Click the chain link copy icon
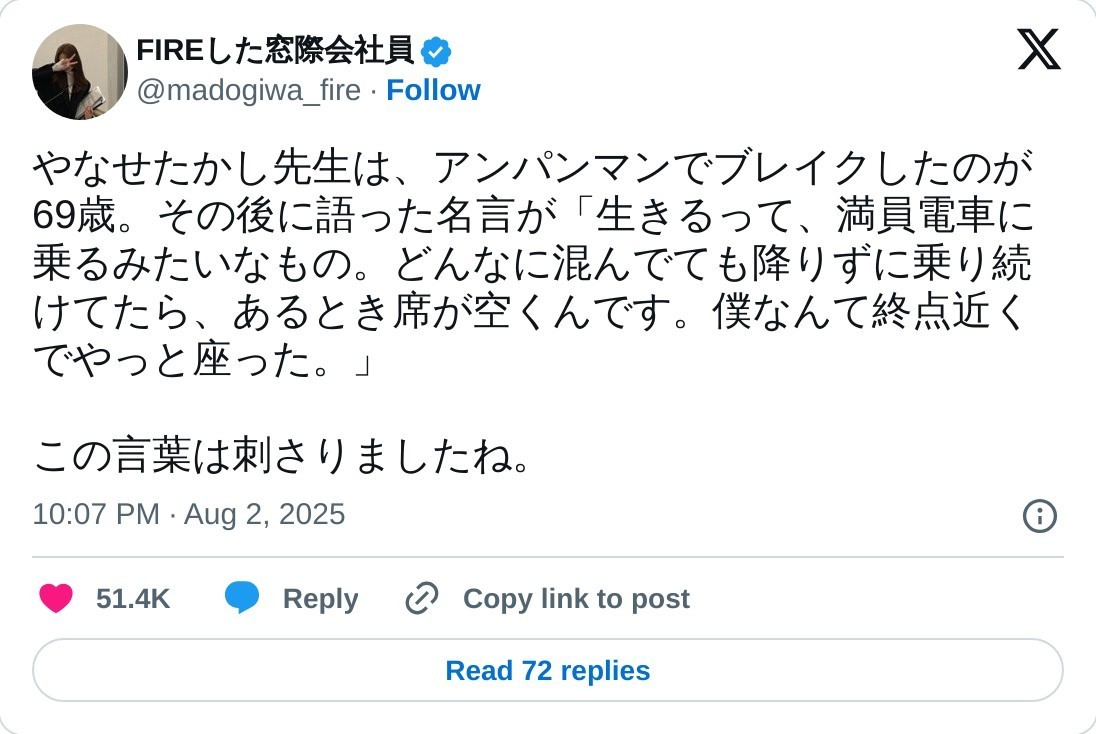 coord(422,599)
